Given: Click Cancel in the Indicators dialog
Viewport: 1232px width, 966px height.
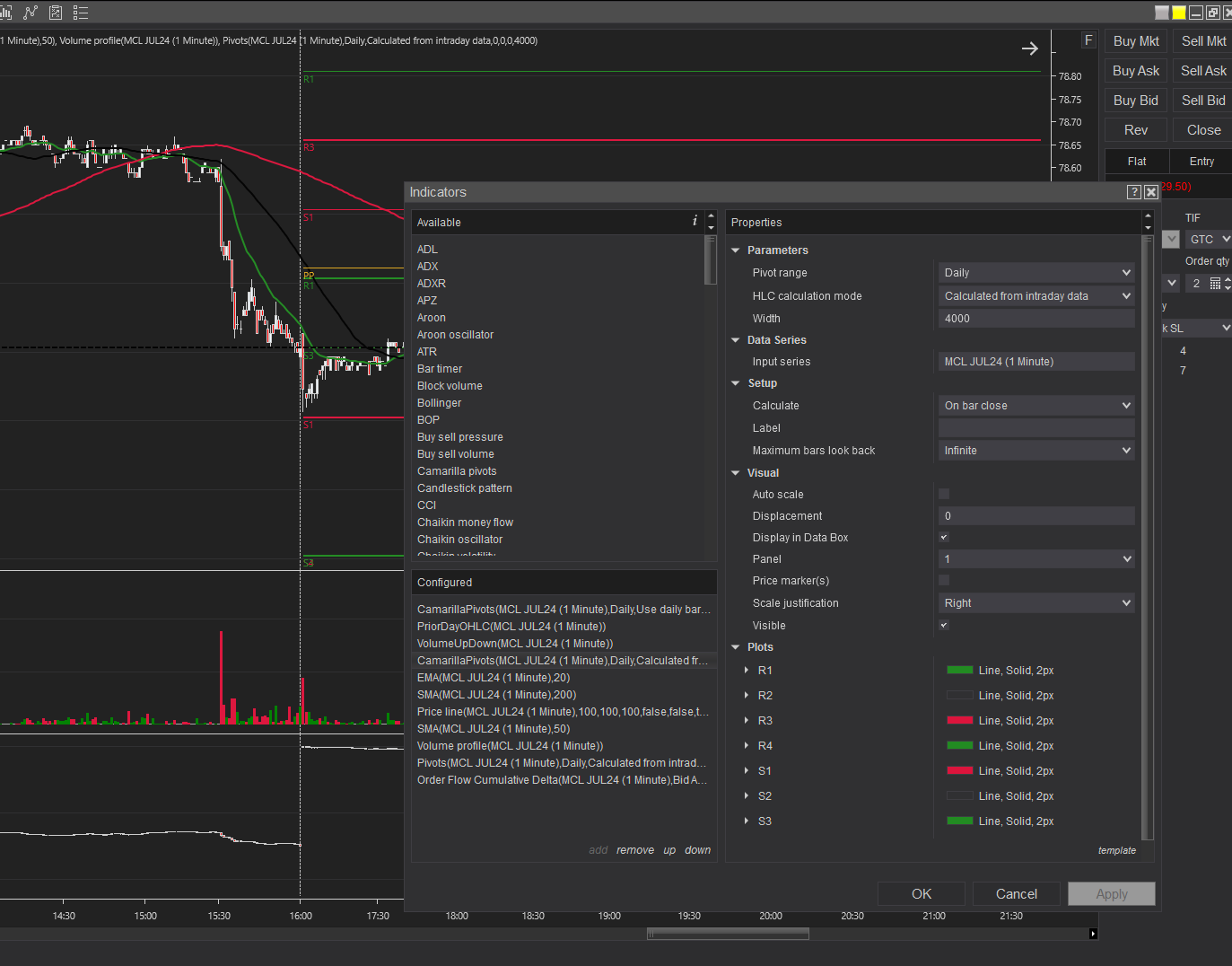Looking at the screenshot, I should point(1017,894).
